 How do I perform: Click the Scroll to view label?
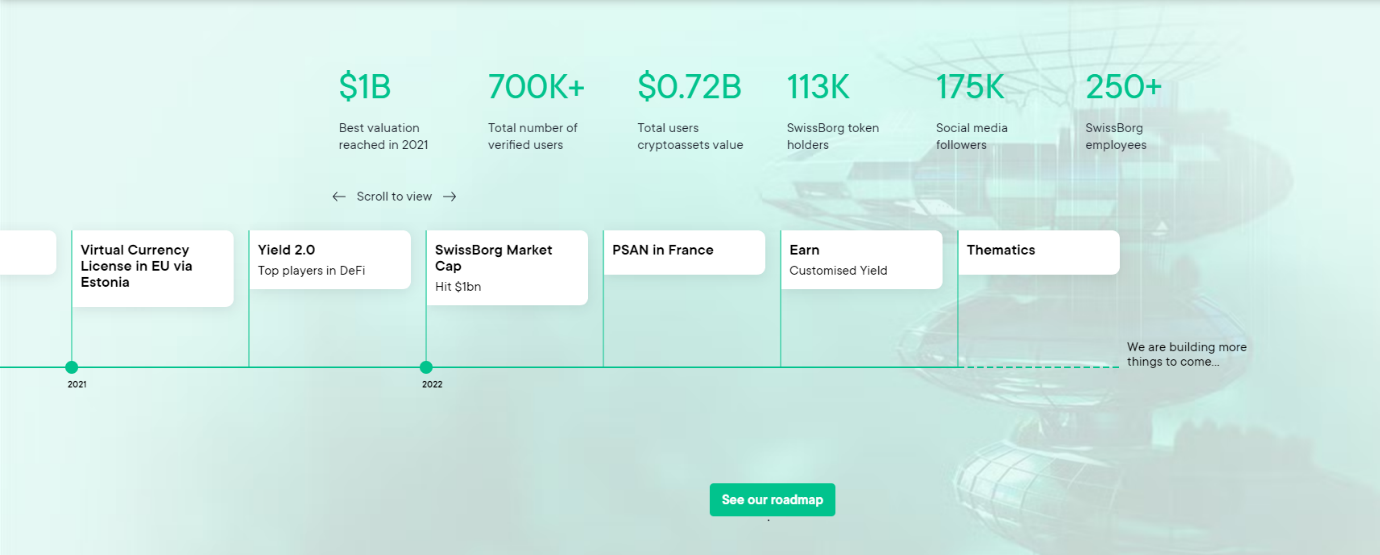coord(394,197)
